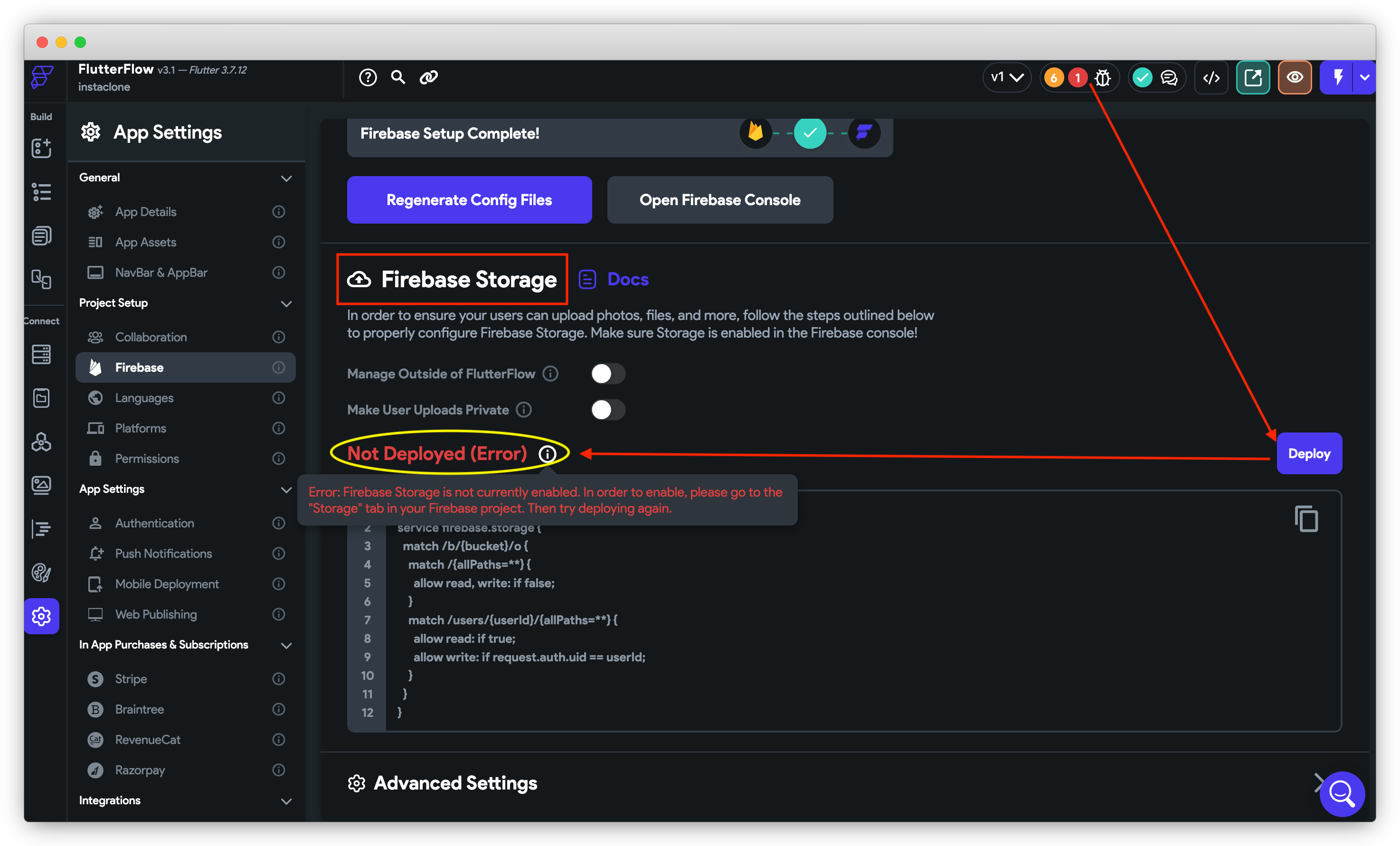
Task: Open Web Publishing settings
Action: [x=185, y=614]
